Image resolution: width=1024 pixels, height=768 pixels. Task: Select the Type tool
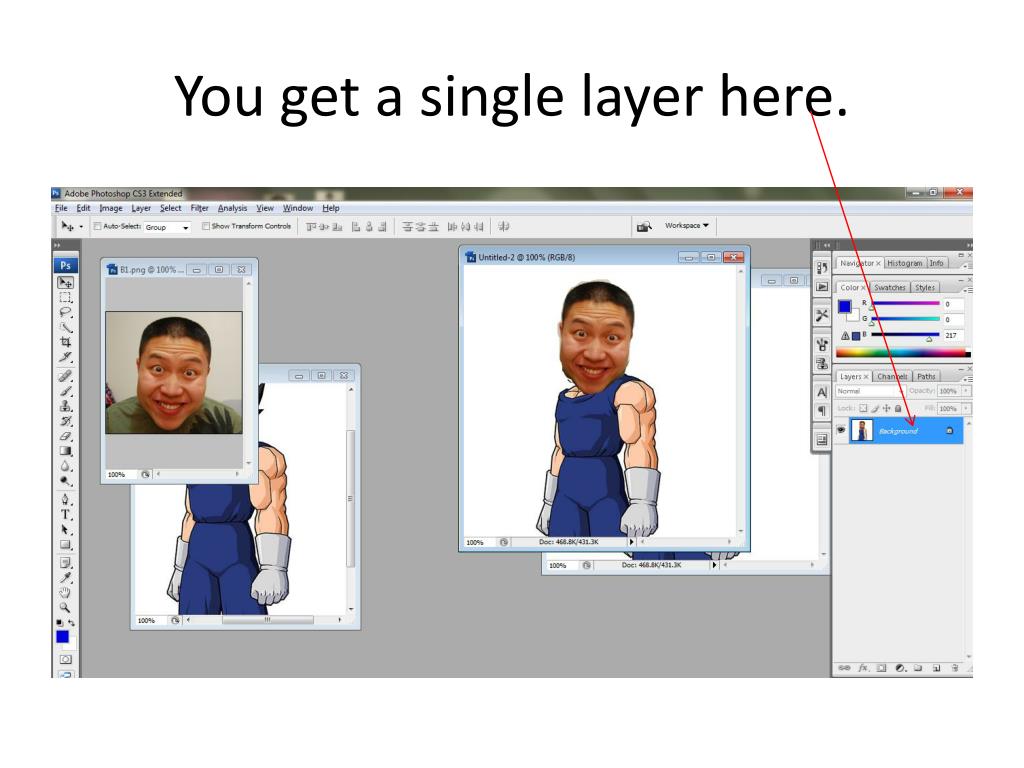65,515
